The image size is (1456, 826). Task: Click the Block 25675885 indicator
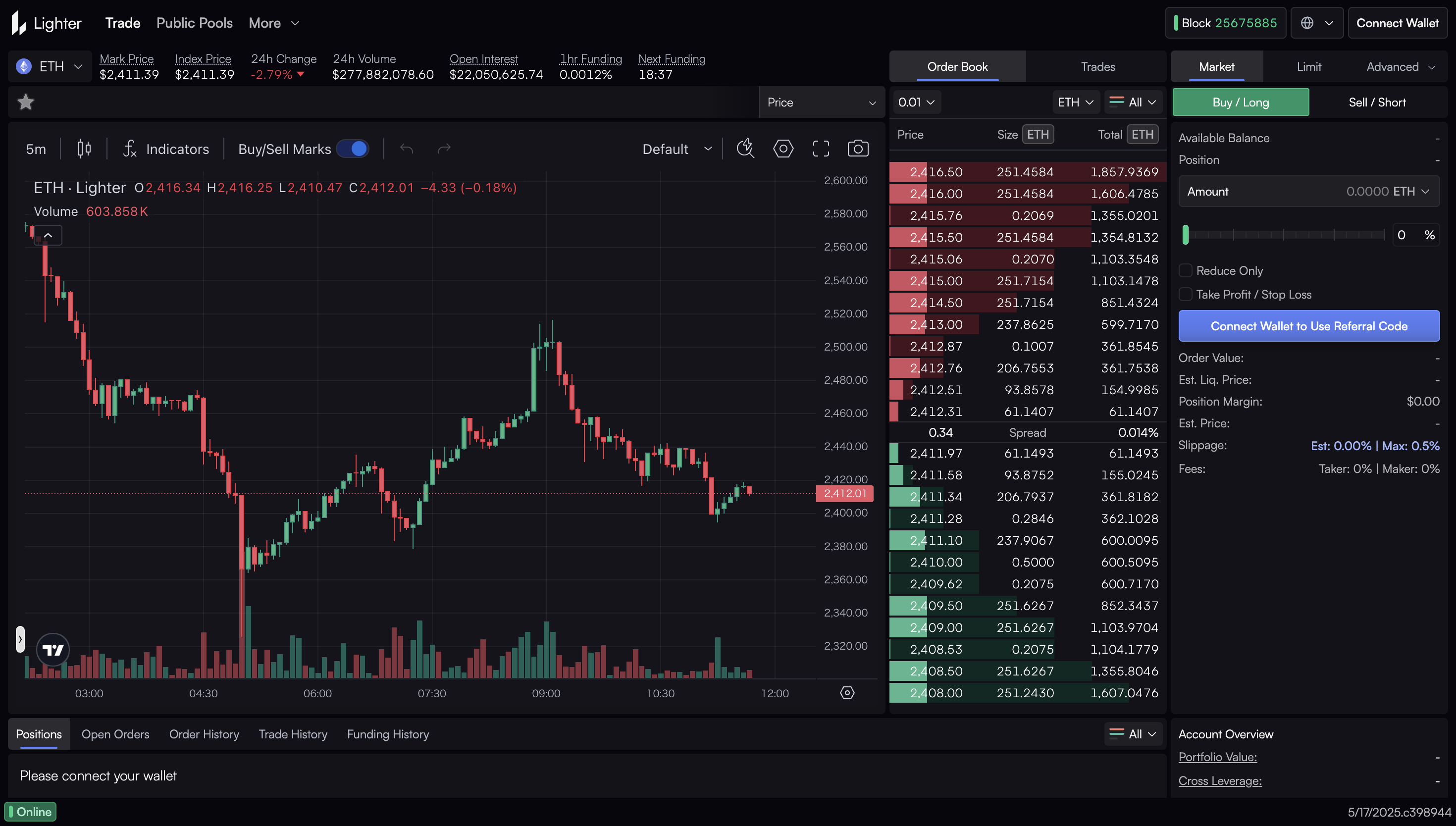point(1225,23)
